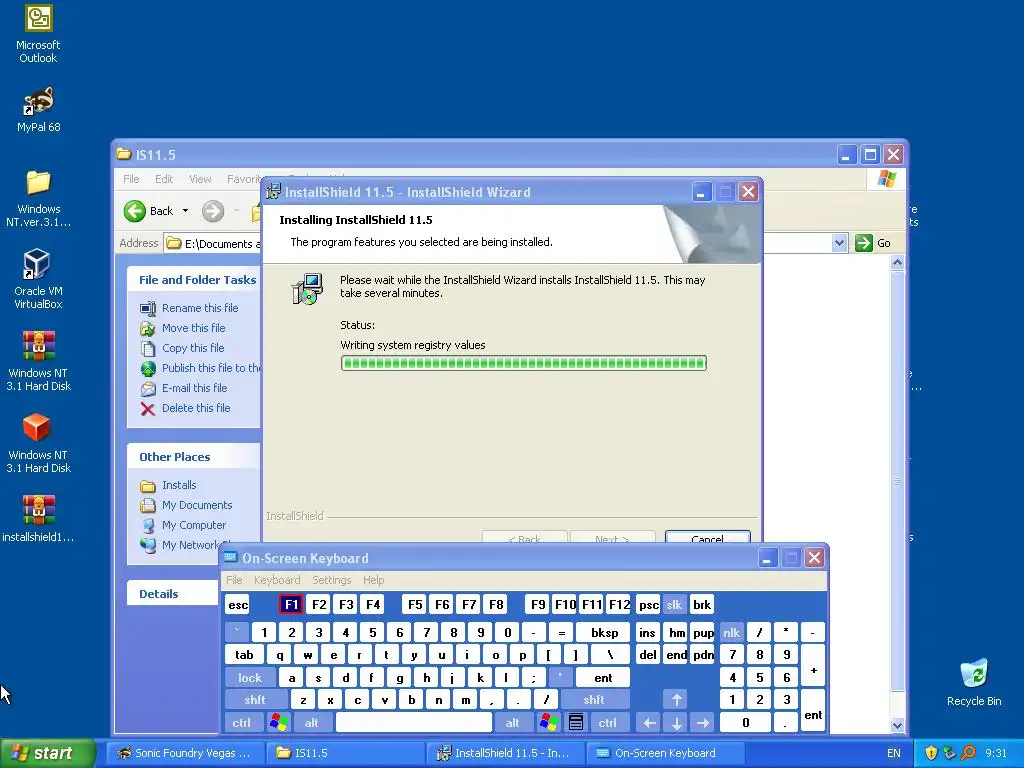Open the Back button history dropdown arrow

pyautogui.click(x=185, y=211)
